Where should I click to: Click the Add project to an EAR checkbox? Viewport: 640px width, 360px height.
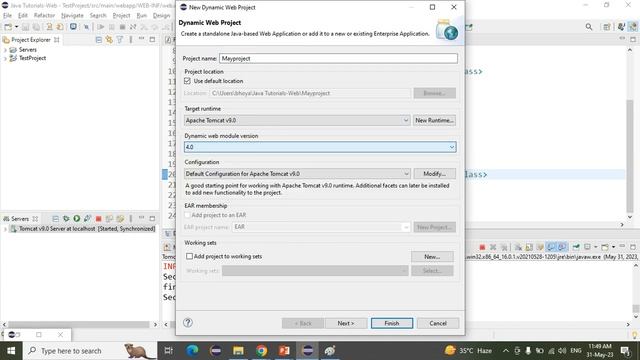point(187,215)
